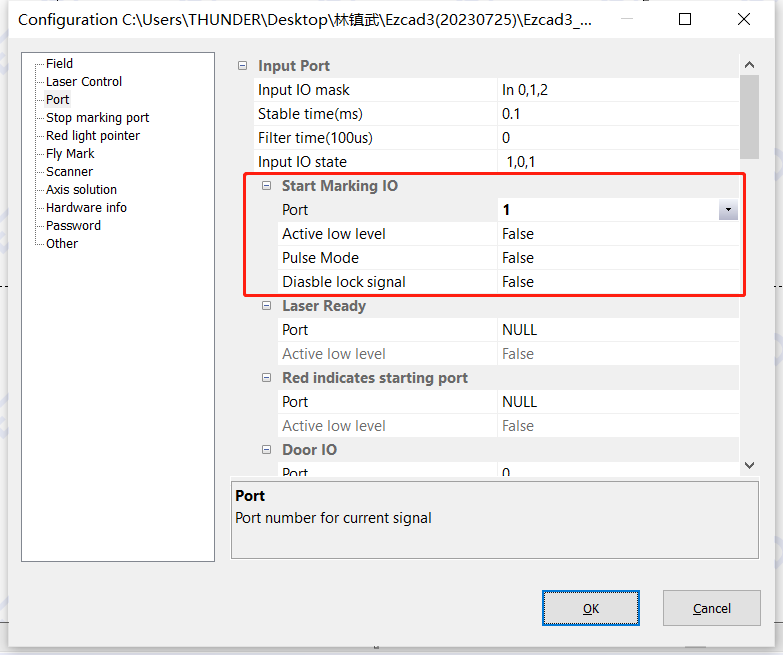783x655 pixels.
Task: Collapse the Door IO group
Action: point(267,449)
